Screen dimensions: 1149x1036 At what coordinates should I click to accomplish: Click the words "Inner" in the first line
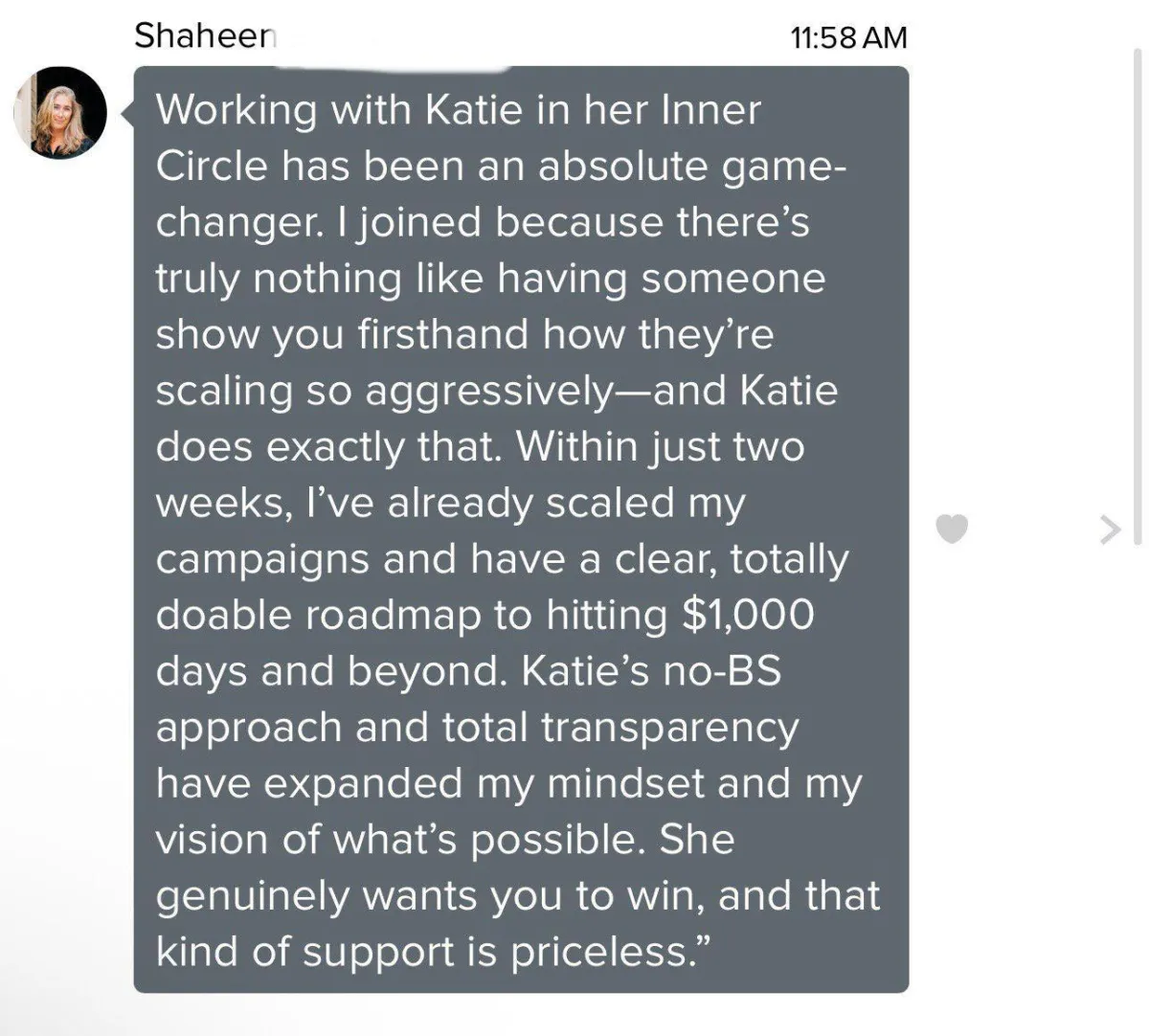710,111
